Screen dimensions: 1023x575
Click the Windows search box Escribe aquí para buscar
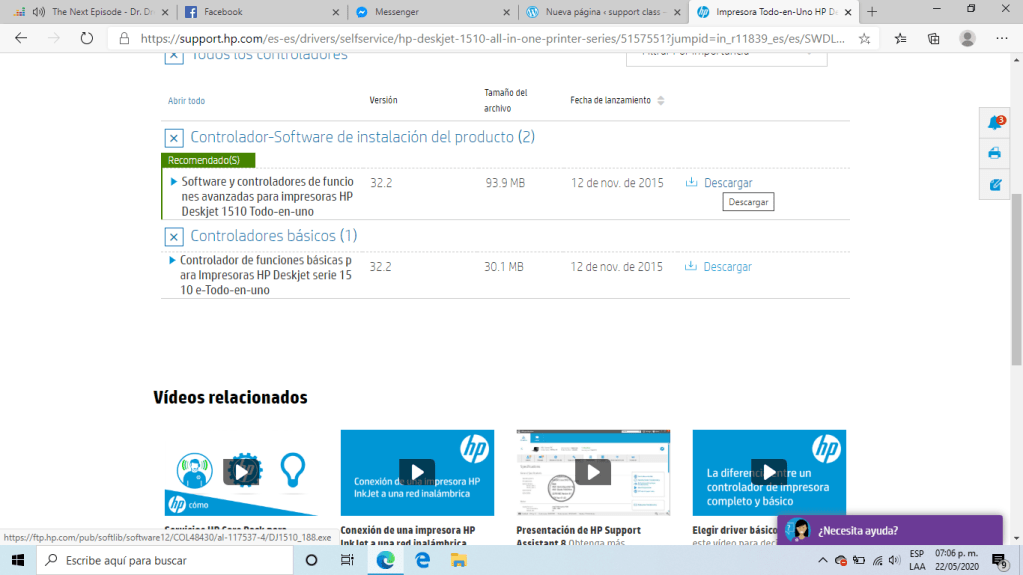164,560
